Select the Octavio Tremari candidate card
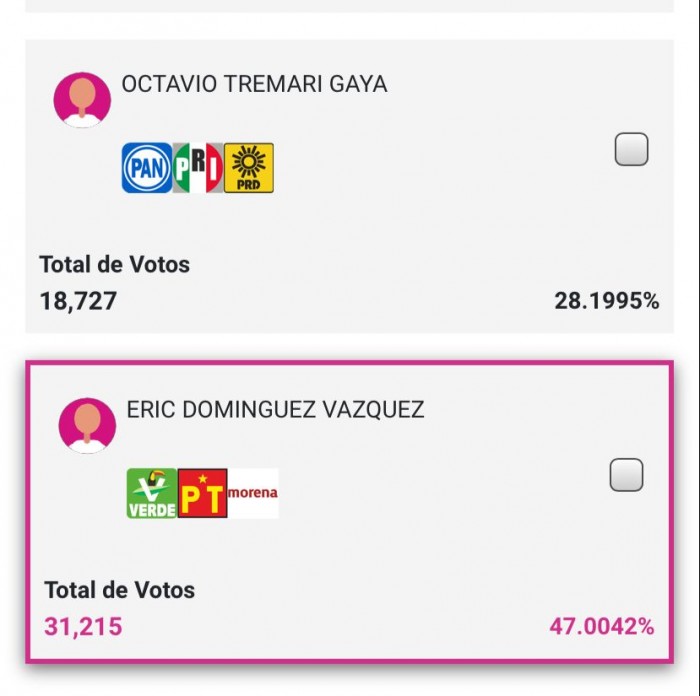Viewport: 700px width, 696px height. 350,186
